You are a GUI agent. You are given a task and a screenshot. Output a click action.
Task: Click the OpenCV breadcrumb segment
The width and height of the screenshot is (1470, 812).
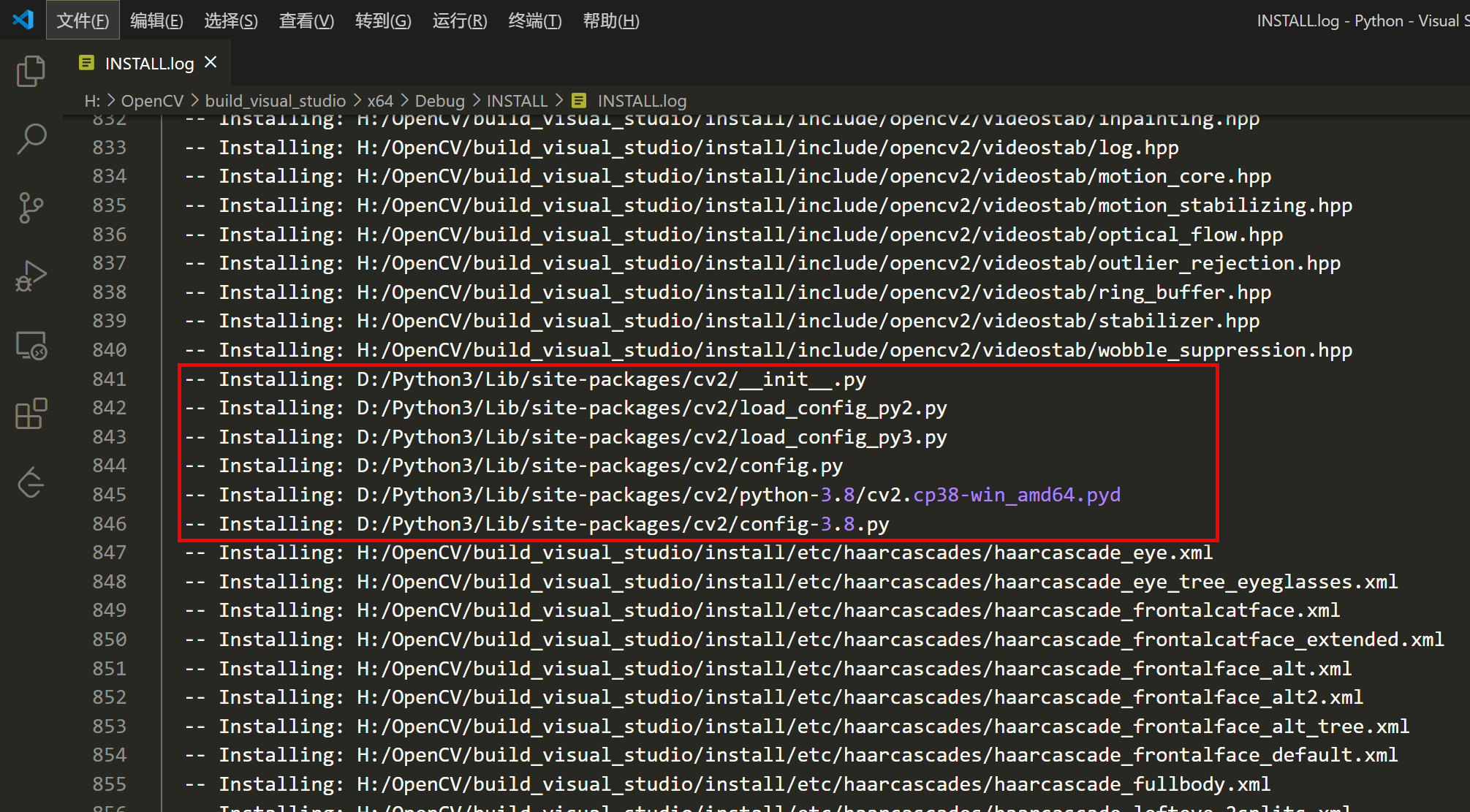point(152,101)
